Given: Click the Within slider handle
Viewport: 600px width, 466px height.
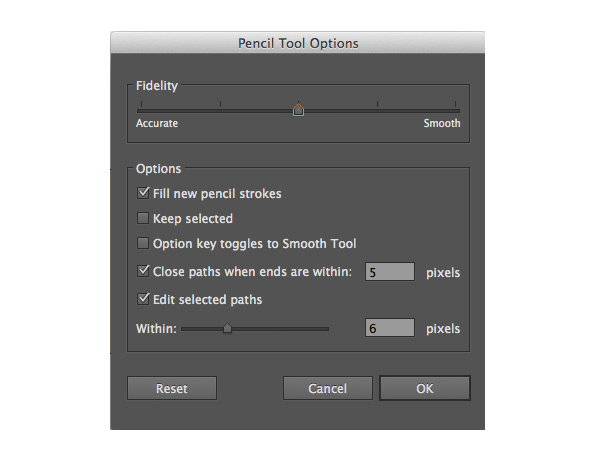Looking at the screenshot, I should 227,328.
